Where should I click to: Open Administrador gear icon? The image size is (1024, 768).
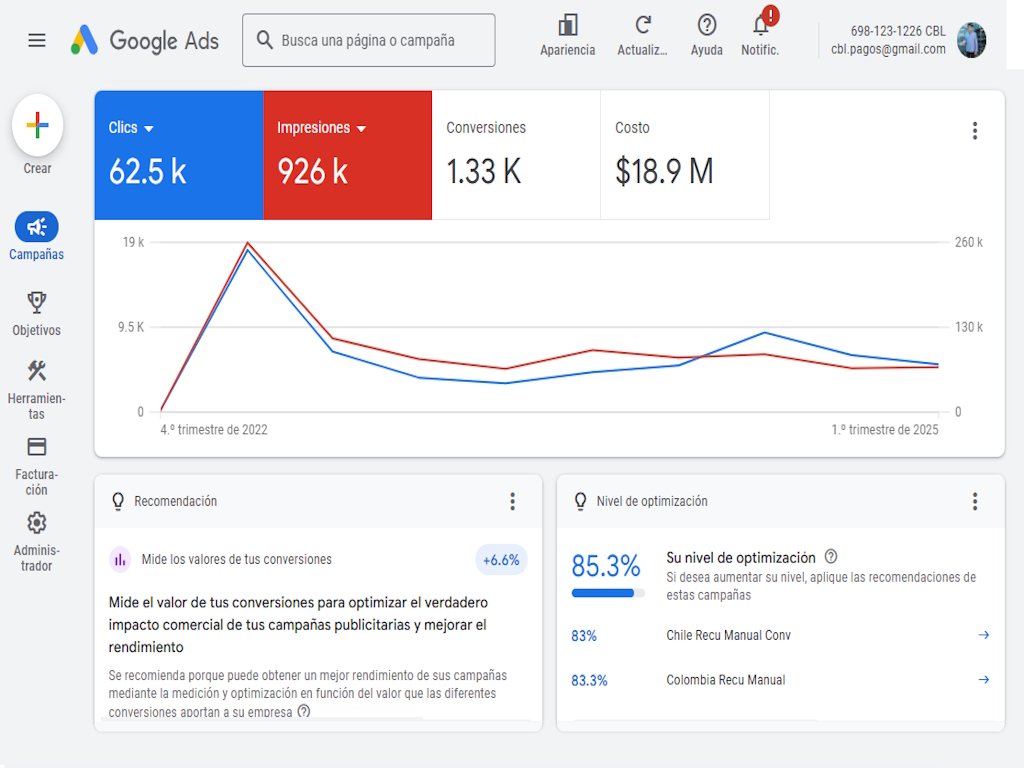pyautogui.click(x=37, y=522)
